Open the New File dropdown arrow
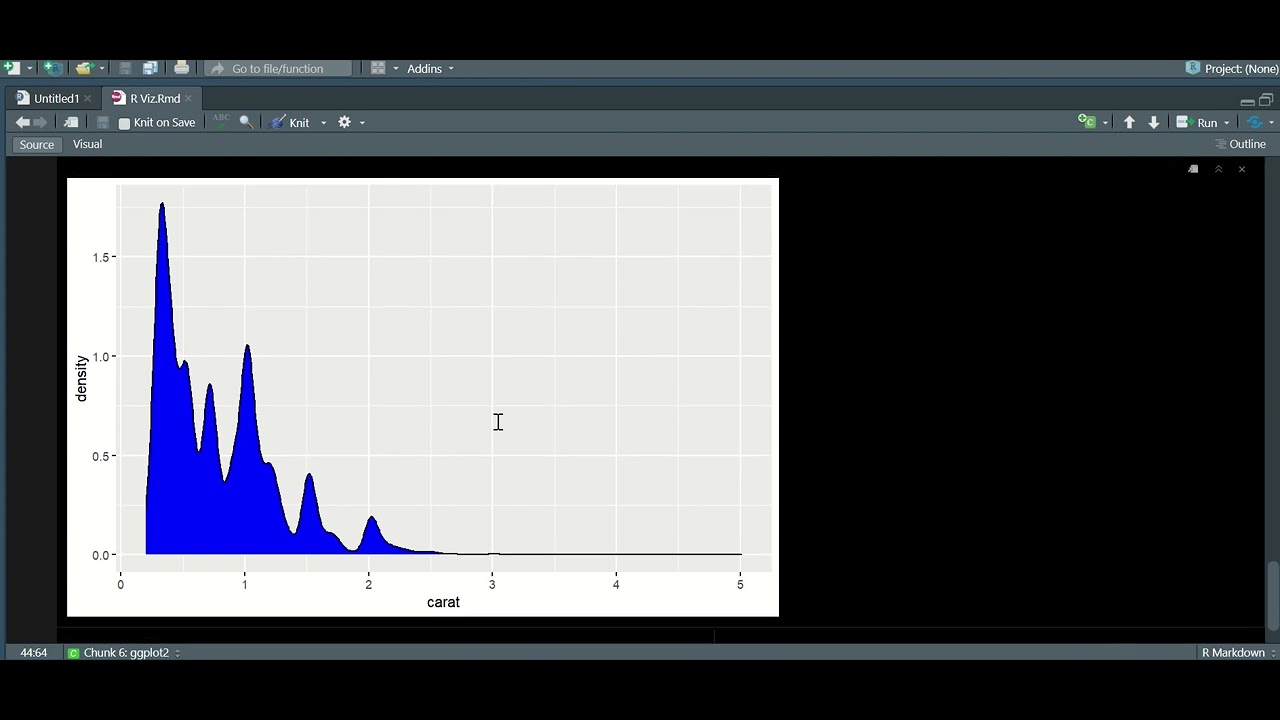Image resolution: width=1280 pixels, height=720 pixels. (x=30, y=68)
